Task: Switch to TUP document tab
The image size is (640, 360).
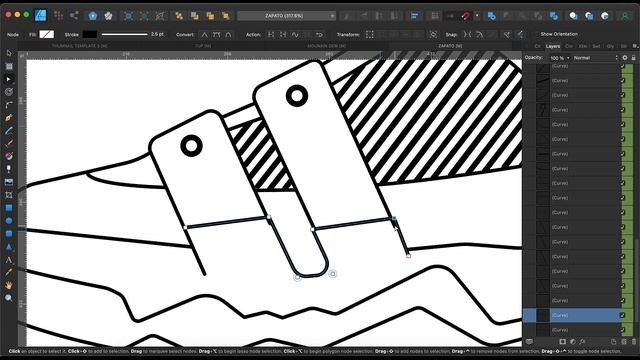Action: coord(203,46)
